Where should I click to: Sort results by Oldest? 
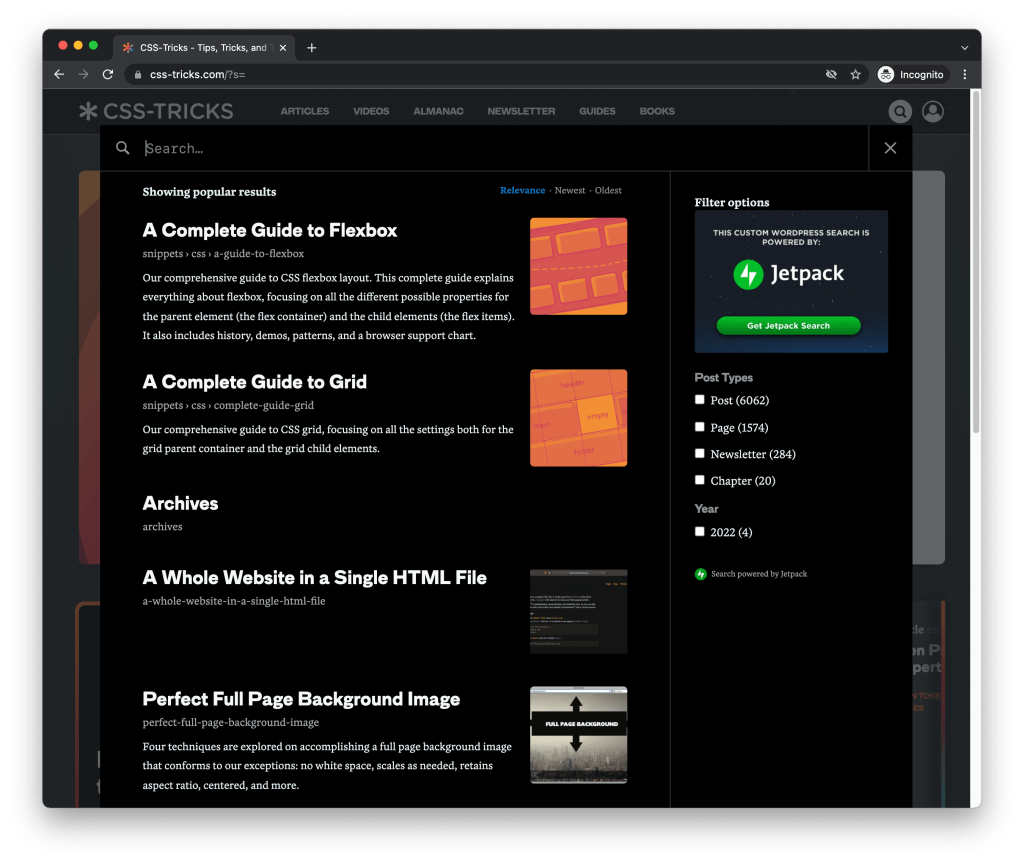point(608,191)
